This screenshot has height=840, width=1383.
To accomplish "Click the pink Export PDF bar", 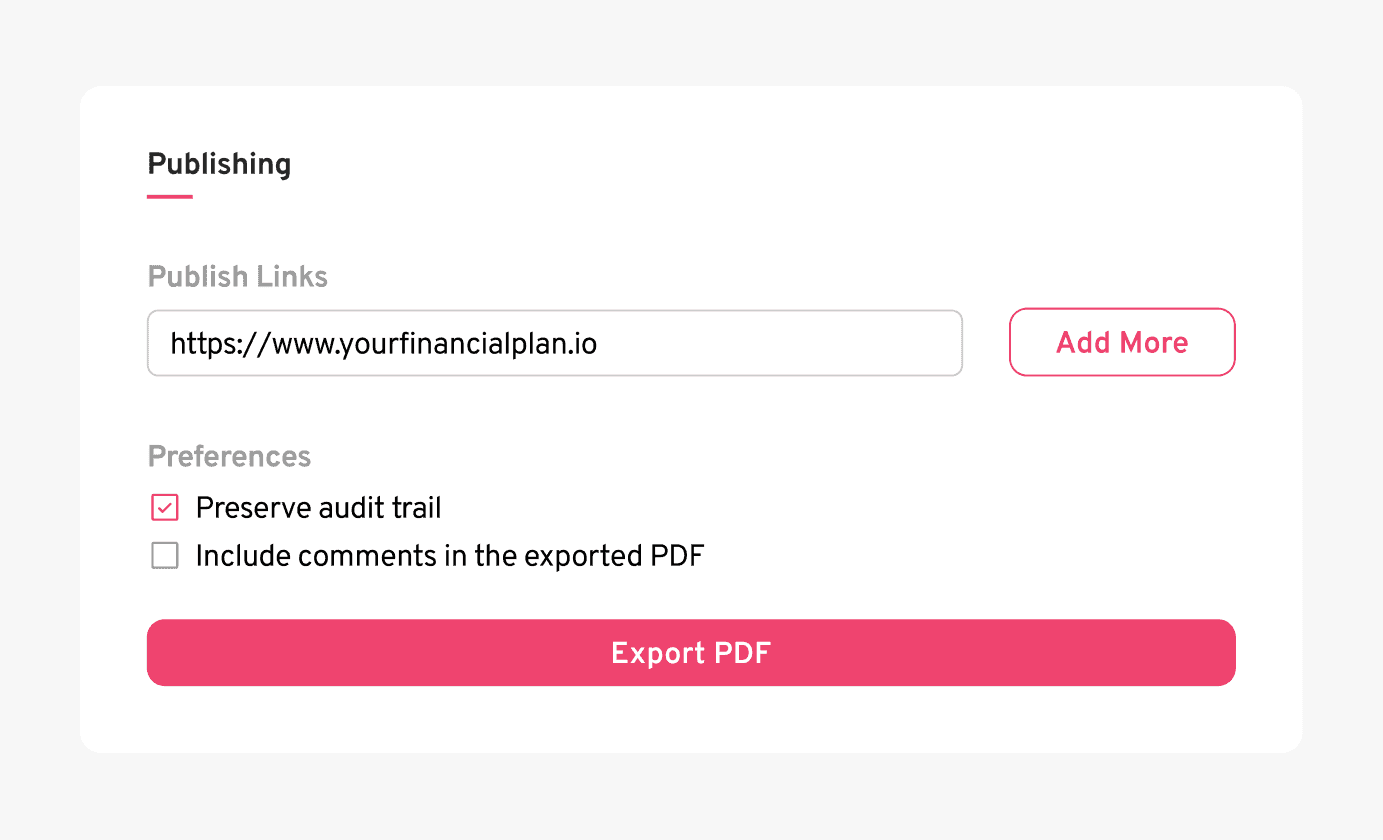I will pos(691,653).
